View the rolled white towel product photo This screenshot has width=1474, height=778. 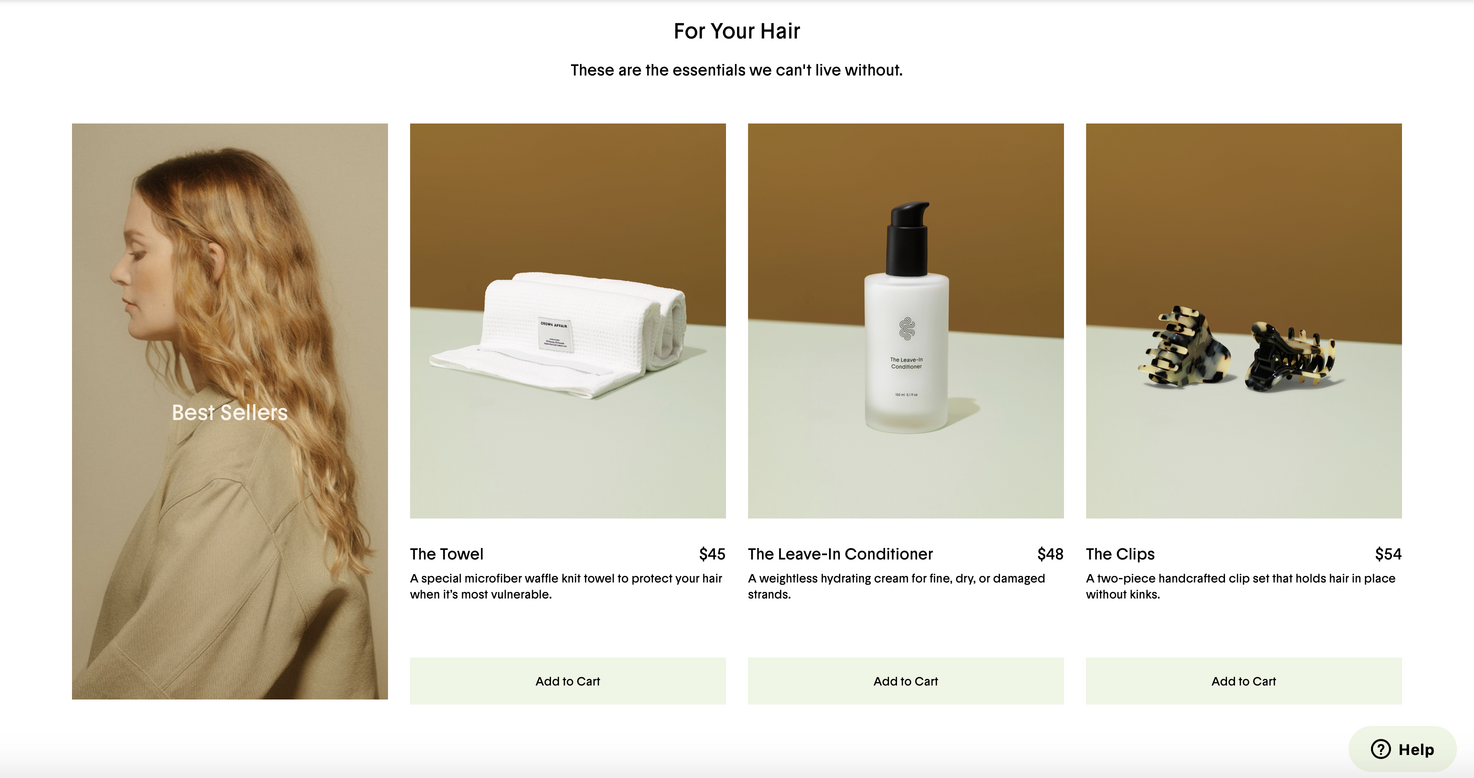click(x=568, y=320)
